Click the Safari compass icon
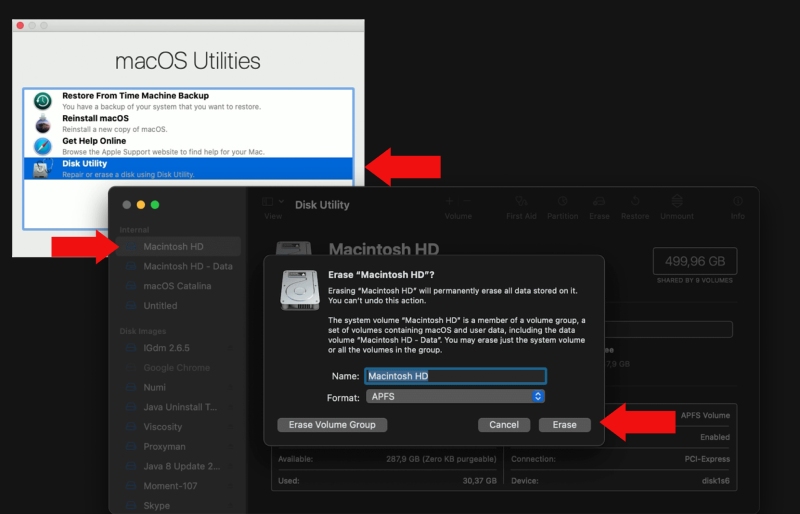 [x=43, y=146]
